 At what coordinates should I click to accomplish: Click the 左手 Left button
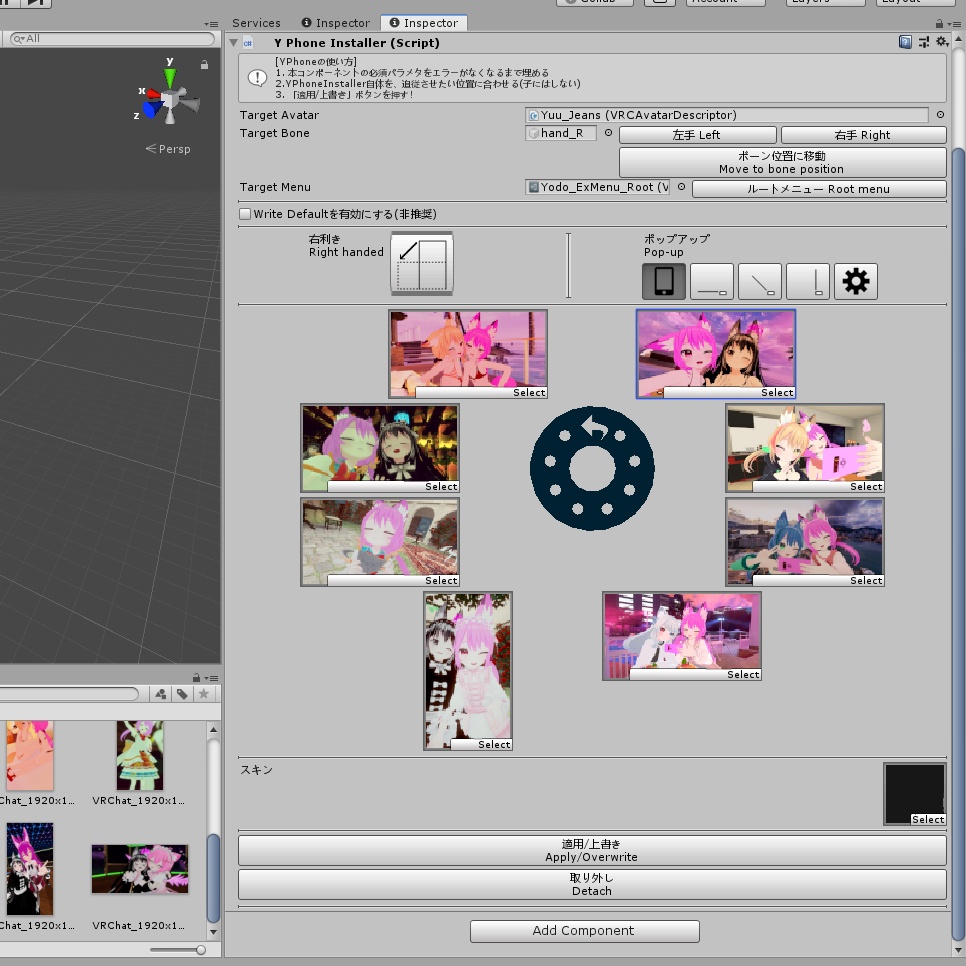click(x=697, y=135)
